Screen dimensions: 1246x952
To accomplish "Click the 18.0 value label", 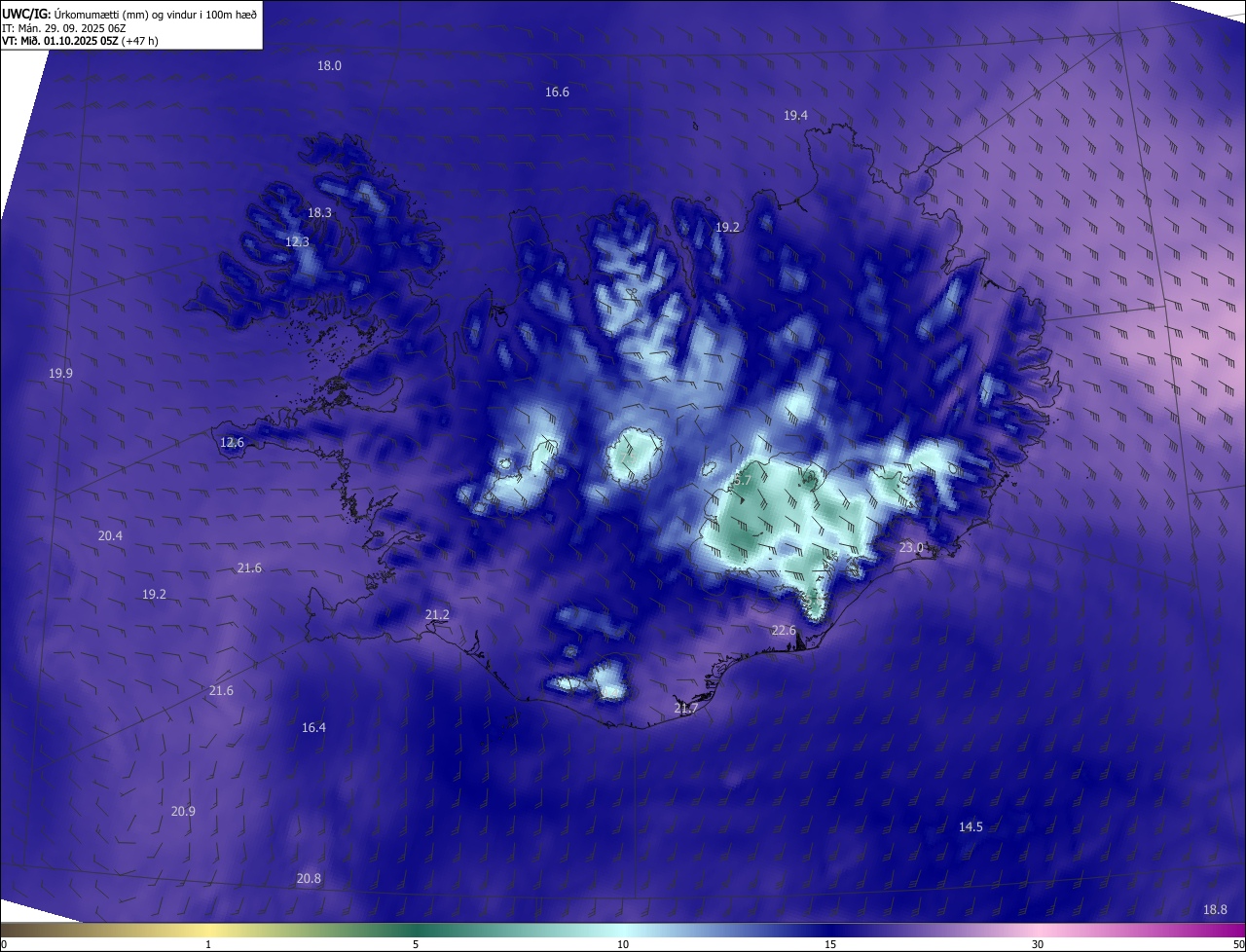I will 329,66.
